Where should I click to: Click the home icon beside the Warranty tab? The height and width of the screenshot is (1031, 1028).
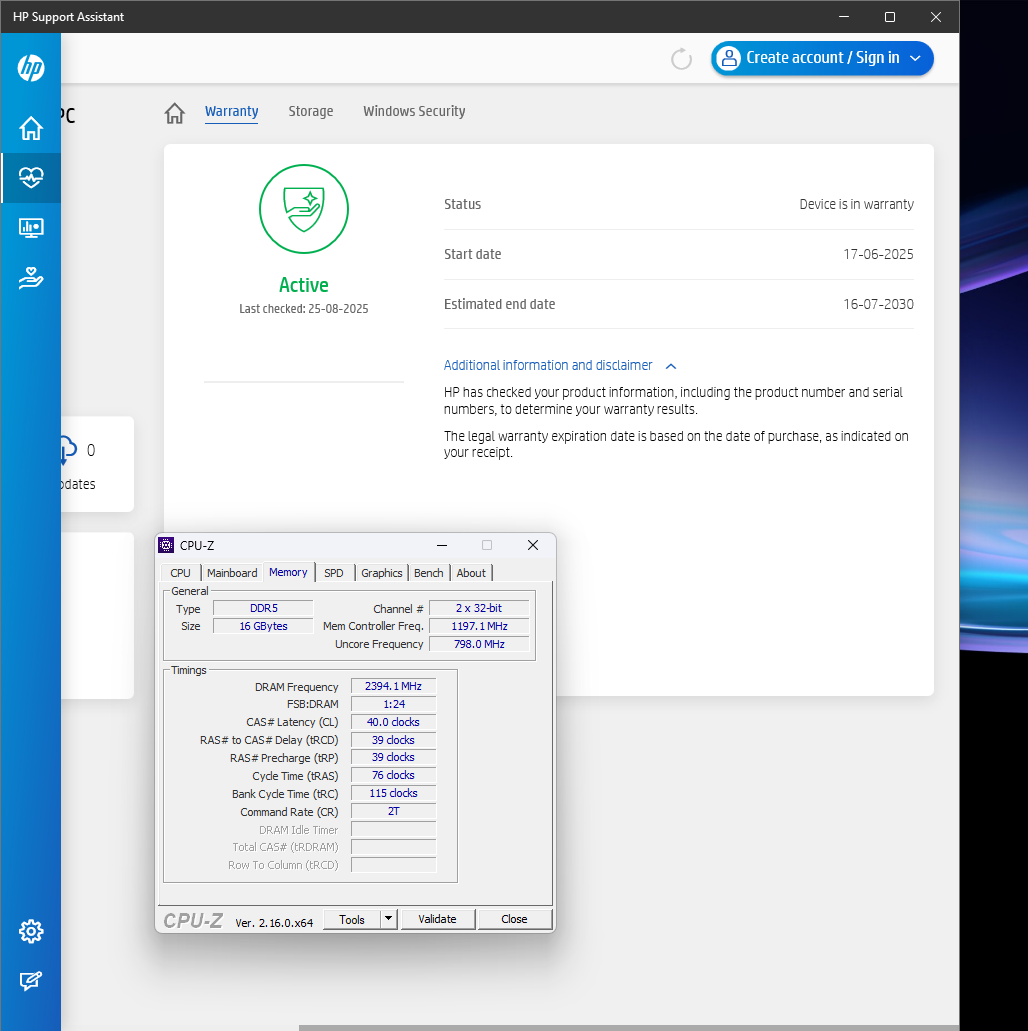pyautogui.click(x=175, y=113)
